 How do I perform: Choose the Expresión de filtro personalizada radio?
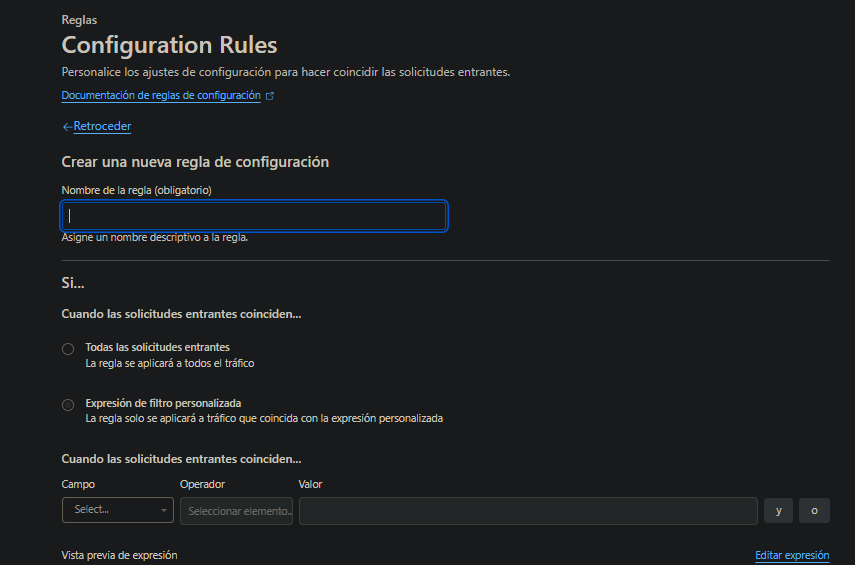click(68, 405)
